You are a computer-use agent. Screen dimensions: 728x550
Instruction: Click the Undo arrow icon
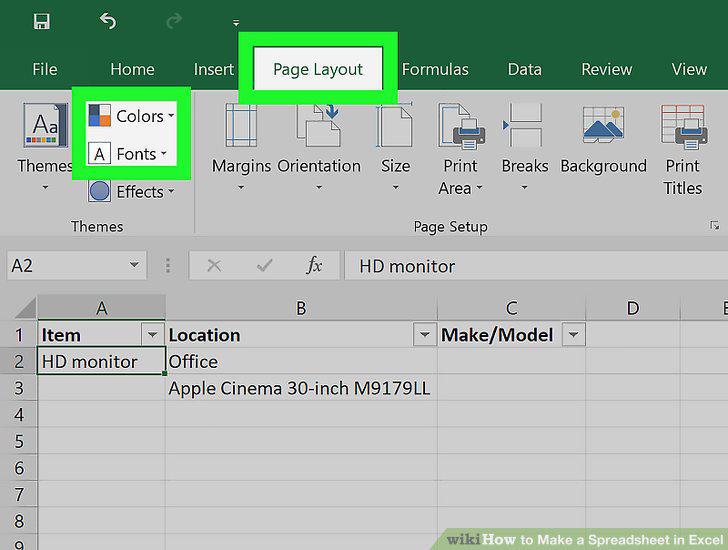108,21
